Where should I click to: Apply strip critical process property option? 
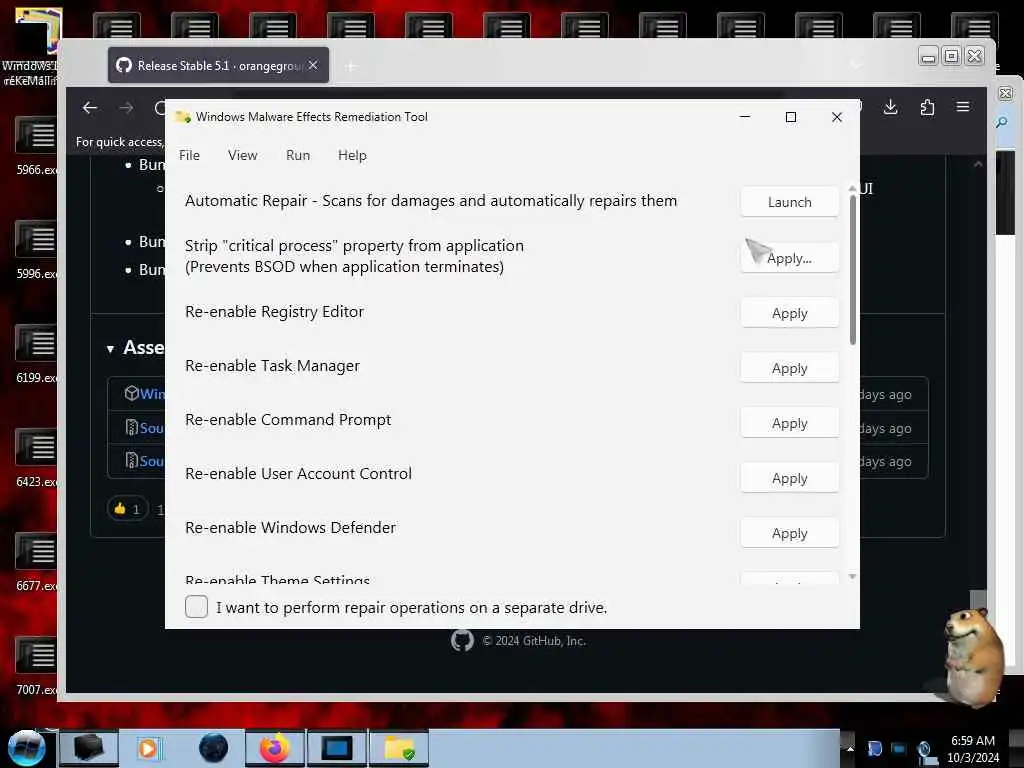[789, 258]
